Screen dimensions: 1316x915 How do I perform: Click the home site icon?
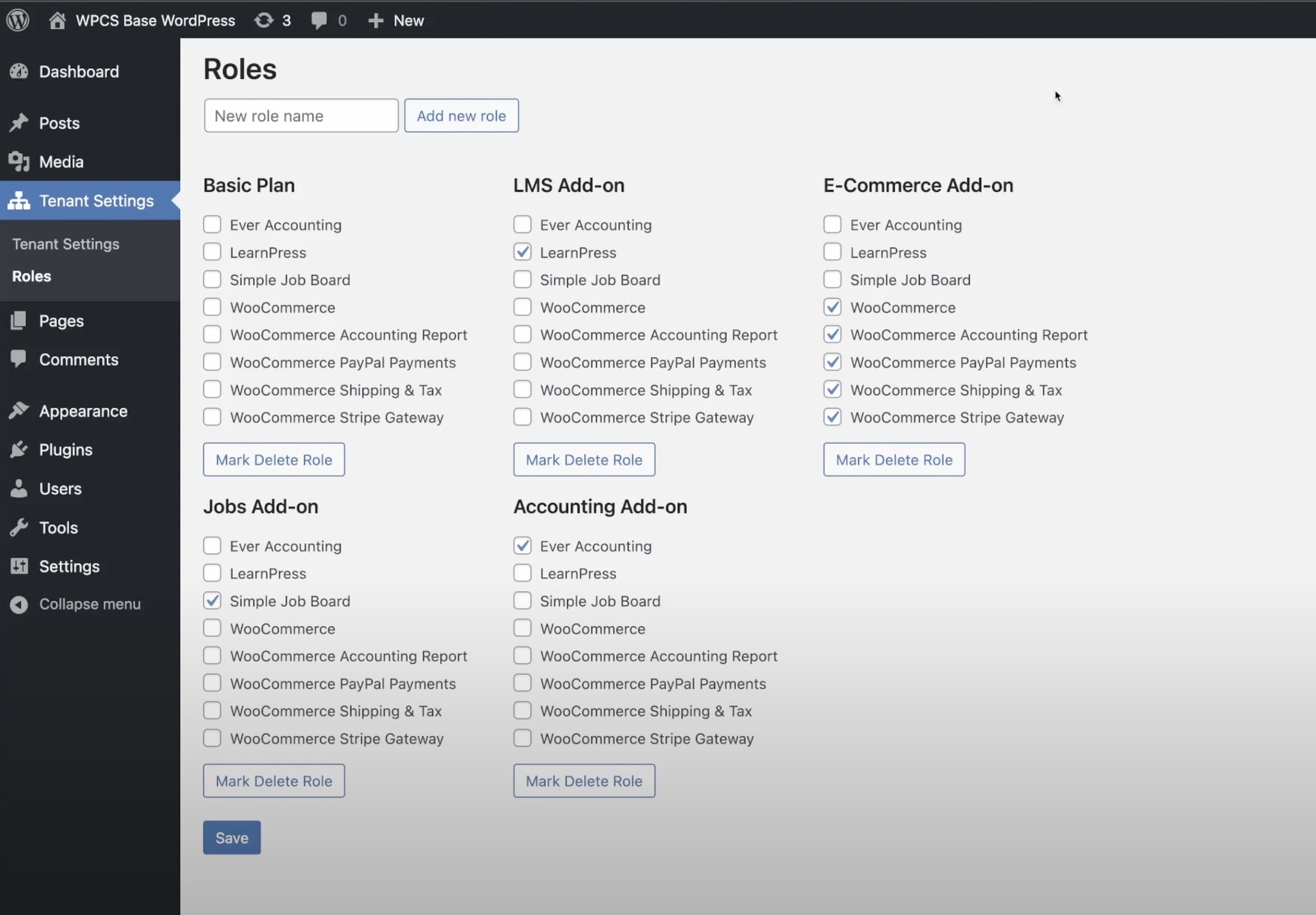[x=57, y=21]
